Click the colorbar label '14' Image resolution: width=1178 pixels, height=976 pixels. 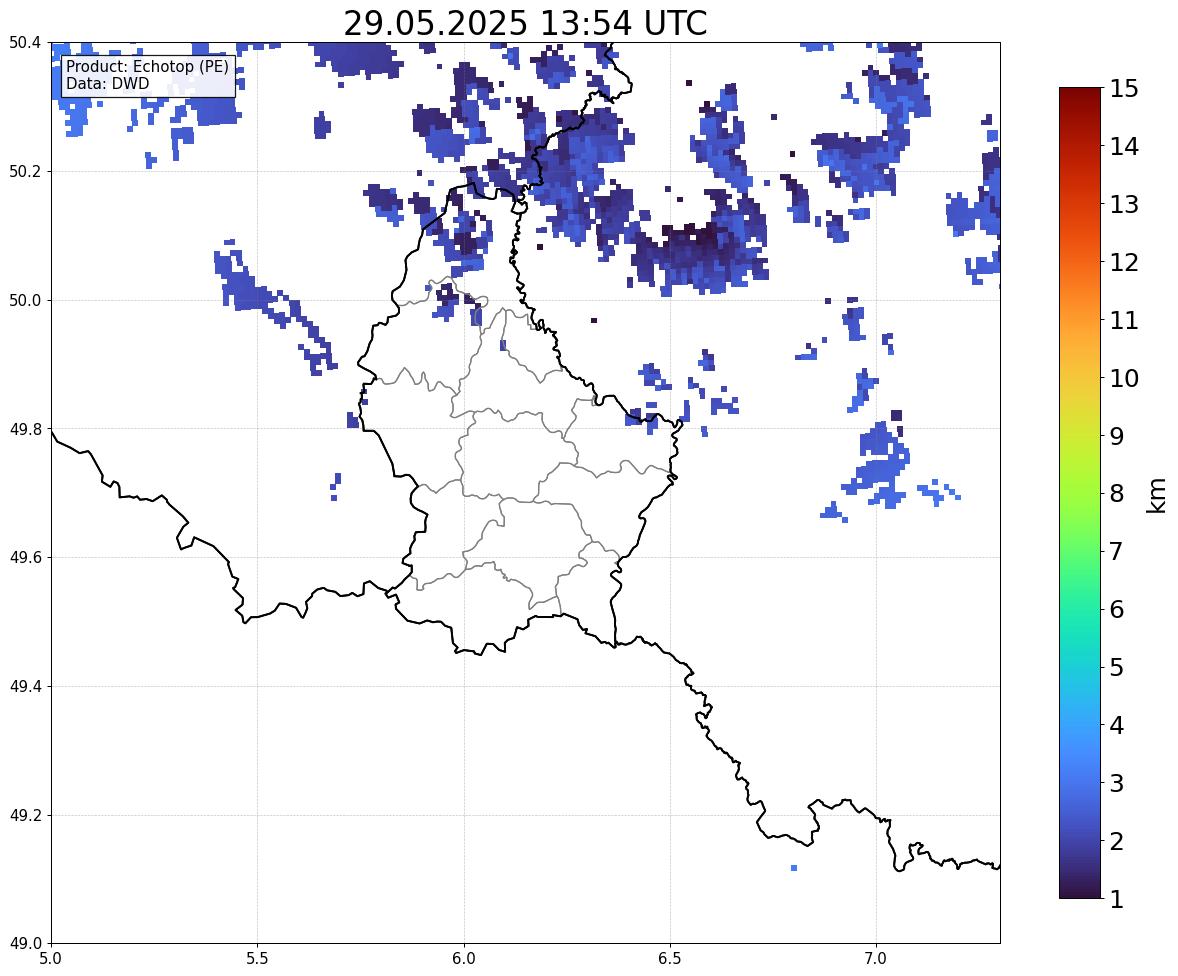click(x=1124, y=147)
